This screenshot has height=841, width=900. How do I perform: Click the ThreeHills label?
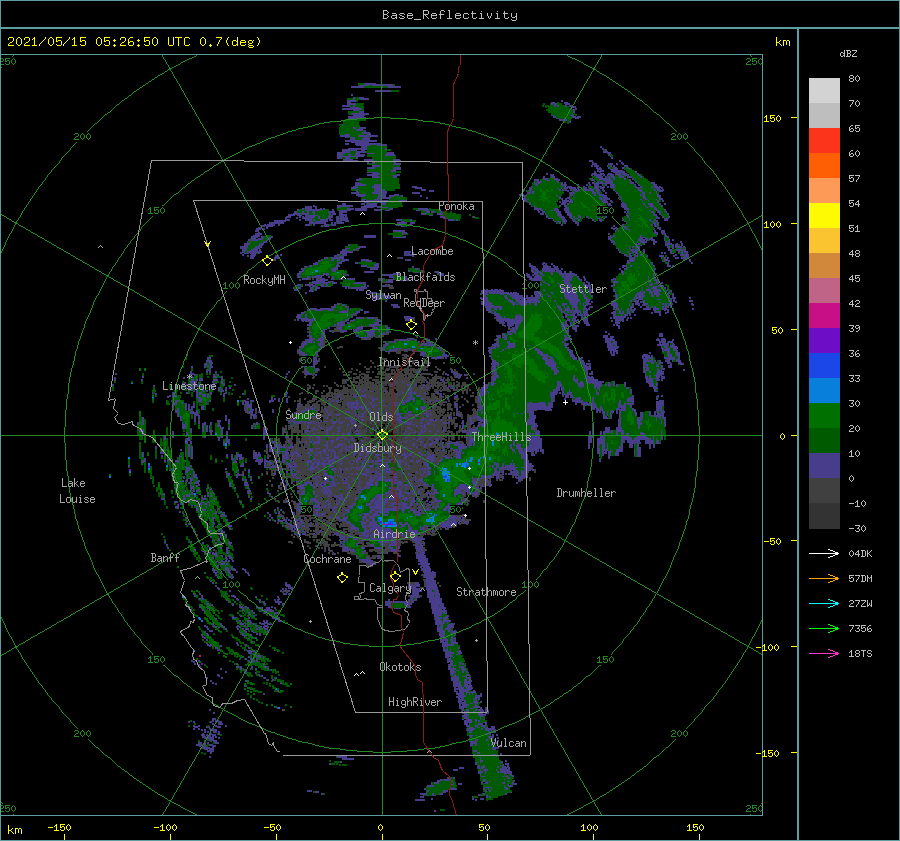point(501,437)
